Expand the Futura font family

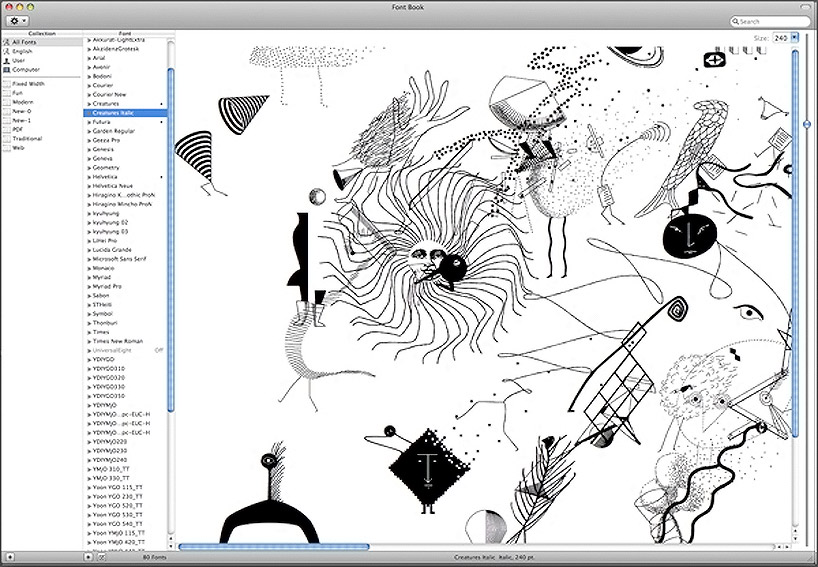pyautogui.click(x=88, y=122)
